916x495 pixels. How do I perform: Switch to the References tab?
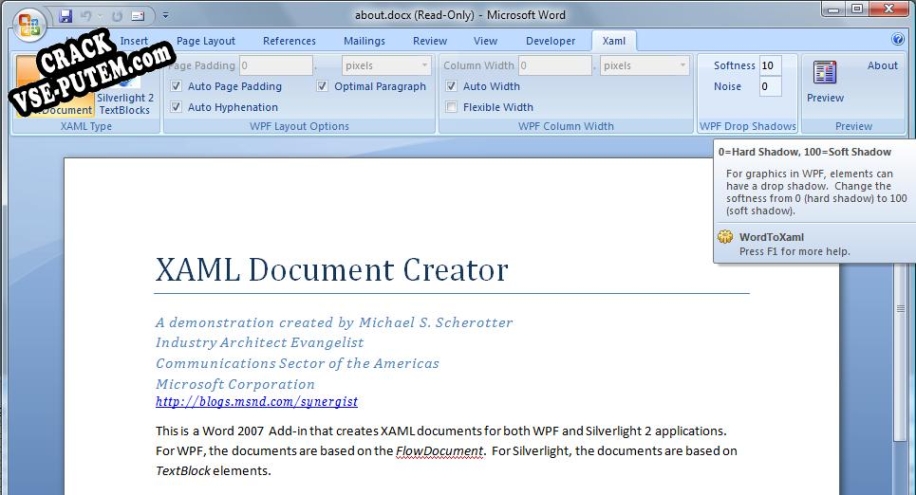click(289, 41)
